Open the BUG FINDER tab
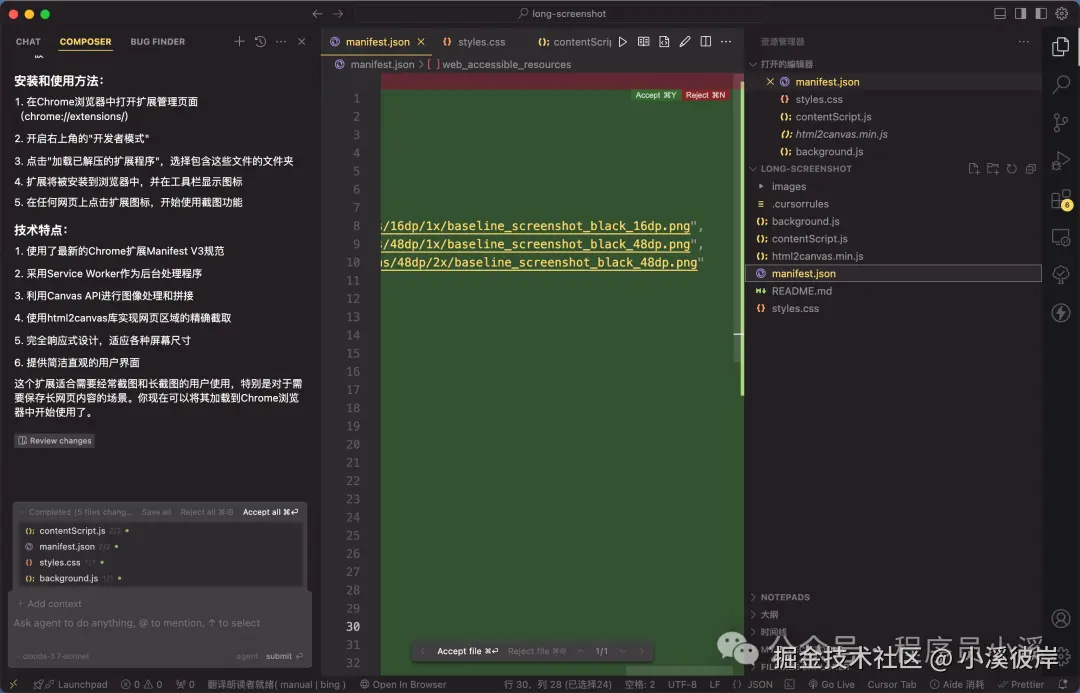 [x=157, y=41]
